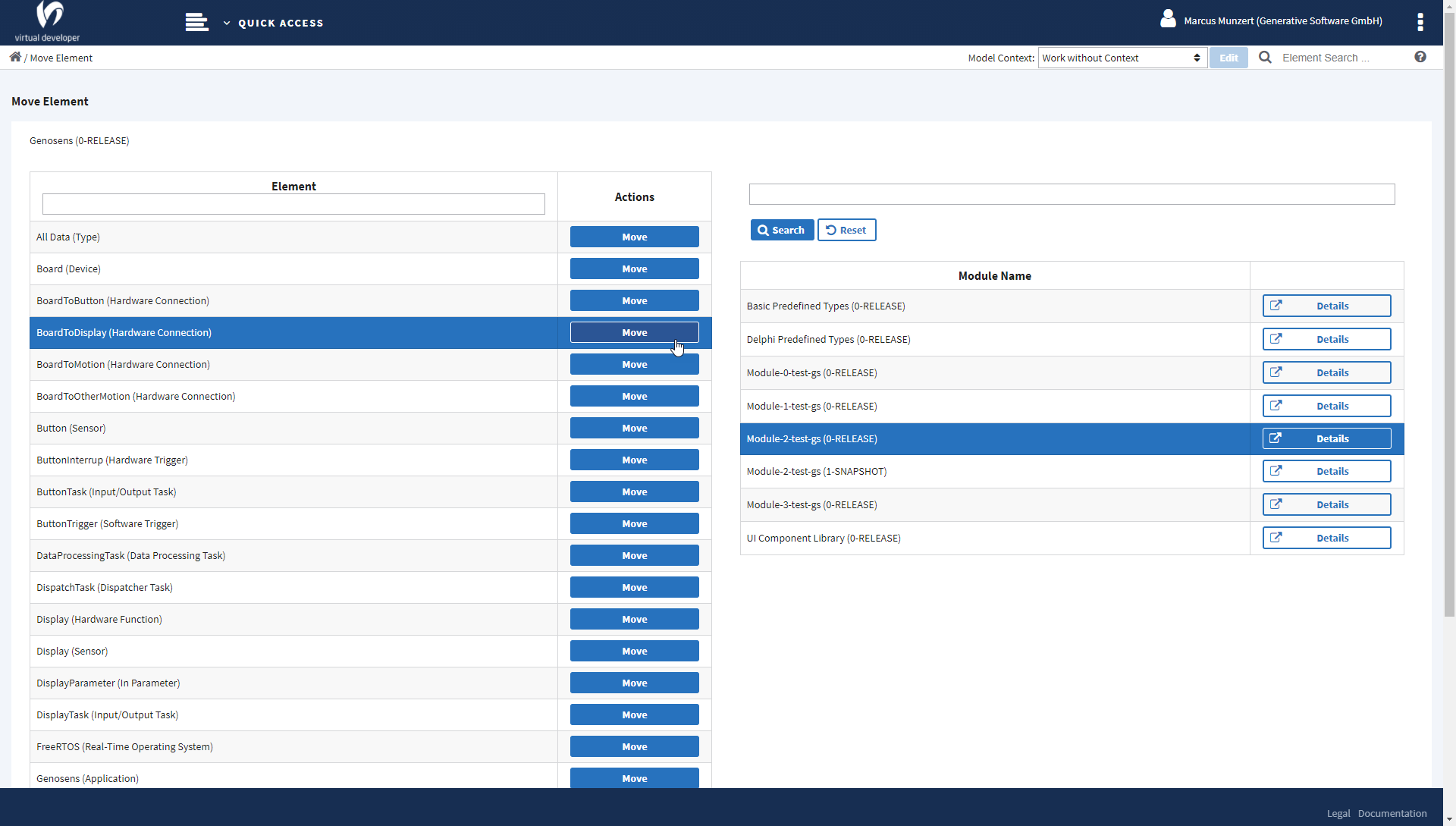Open the Documentation footer link
Screen dimensions: 1456x826
1392,813
